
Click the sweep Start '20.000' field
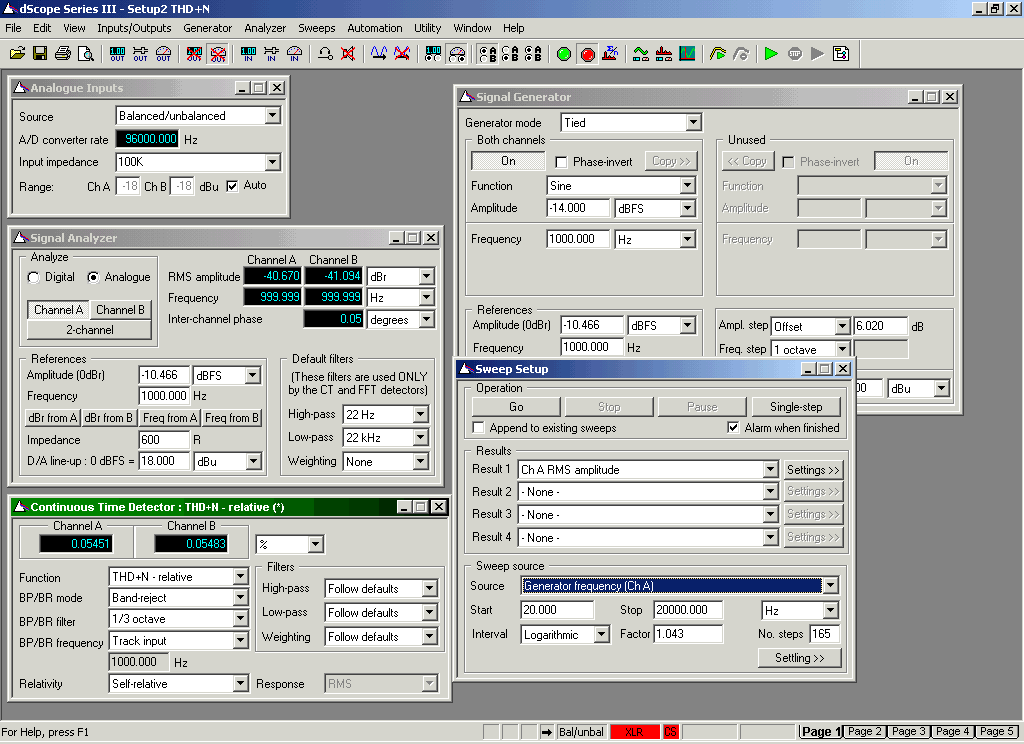coord(557,610)
